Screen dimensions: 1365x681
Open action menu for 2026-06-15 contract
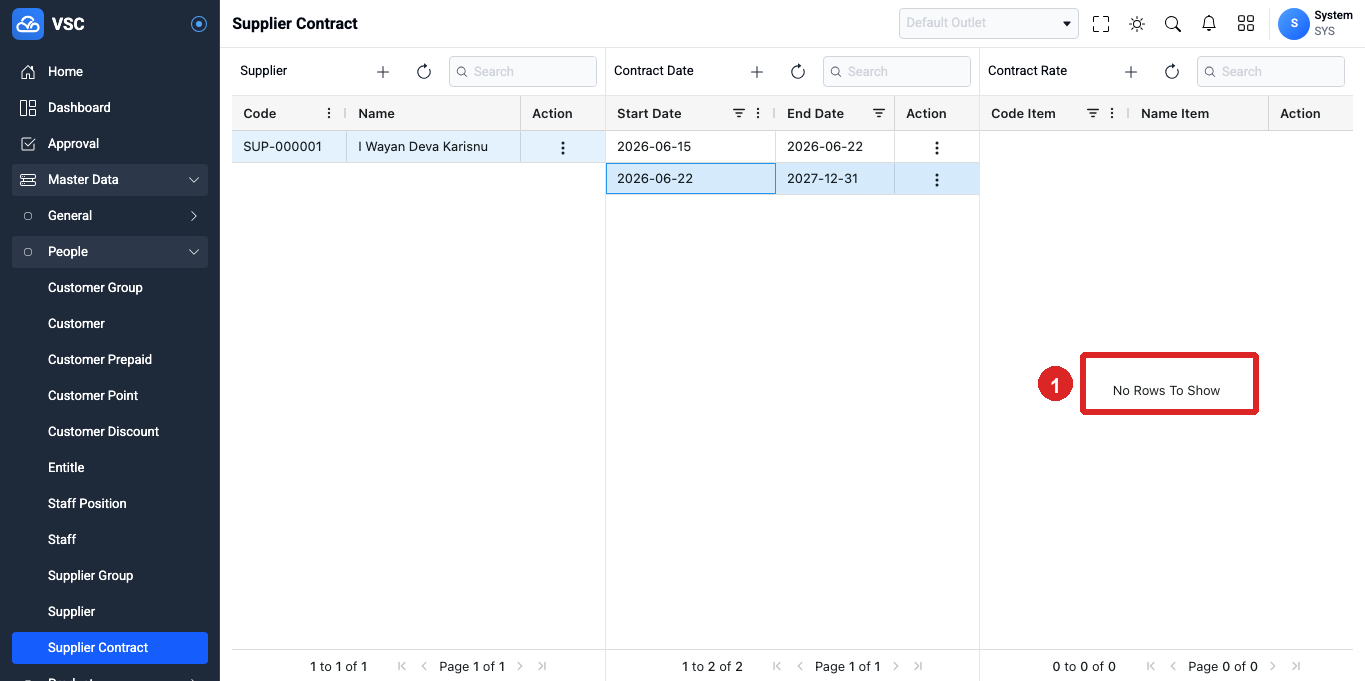(x=937, y=148)
